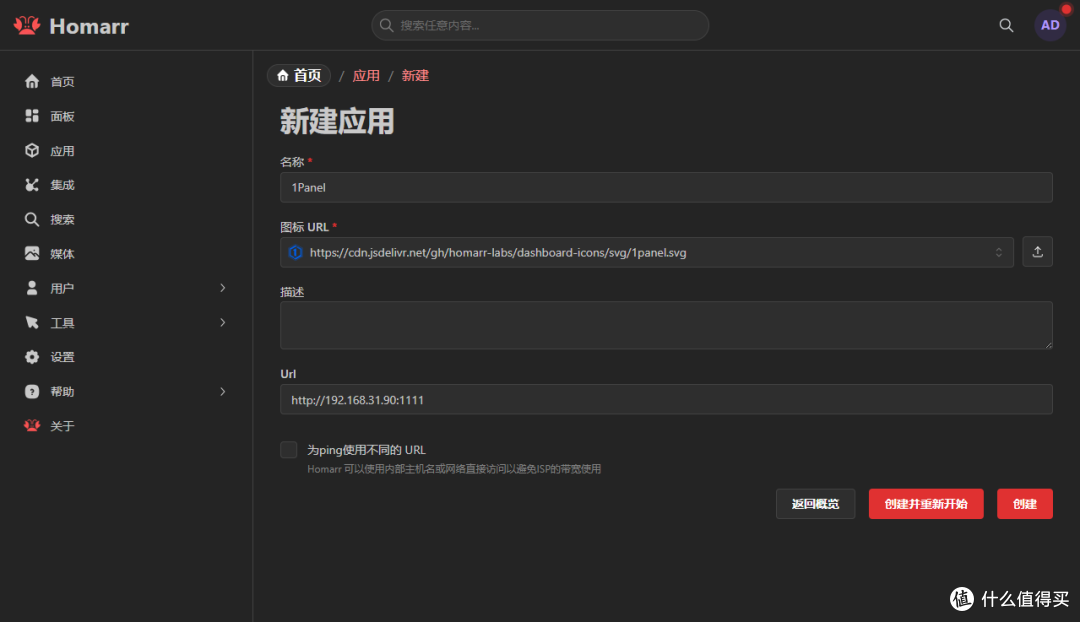Focus the empty 描述 textarea
This screenshot has width=1080, height=622.
(666, 325)
